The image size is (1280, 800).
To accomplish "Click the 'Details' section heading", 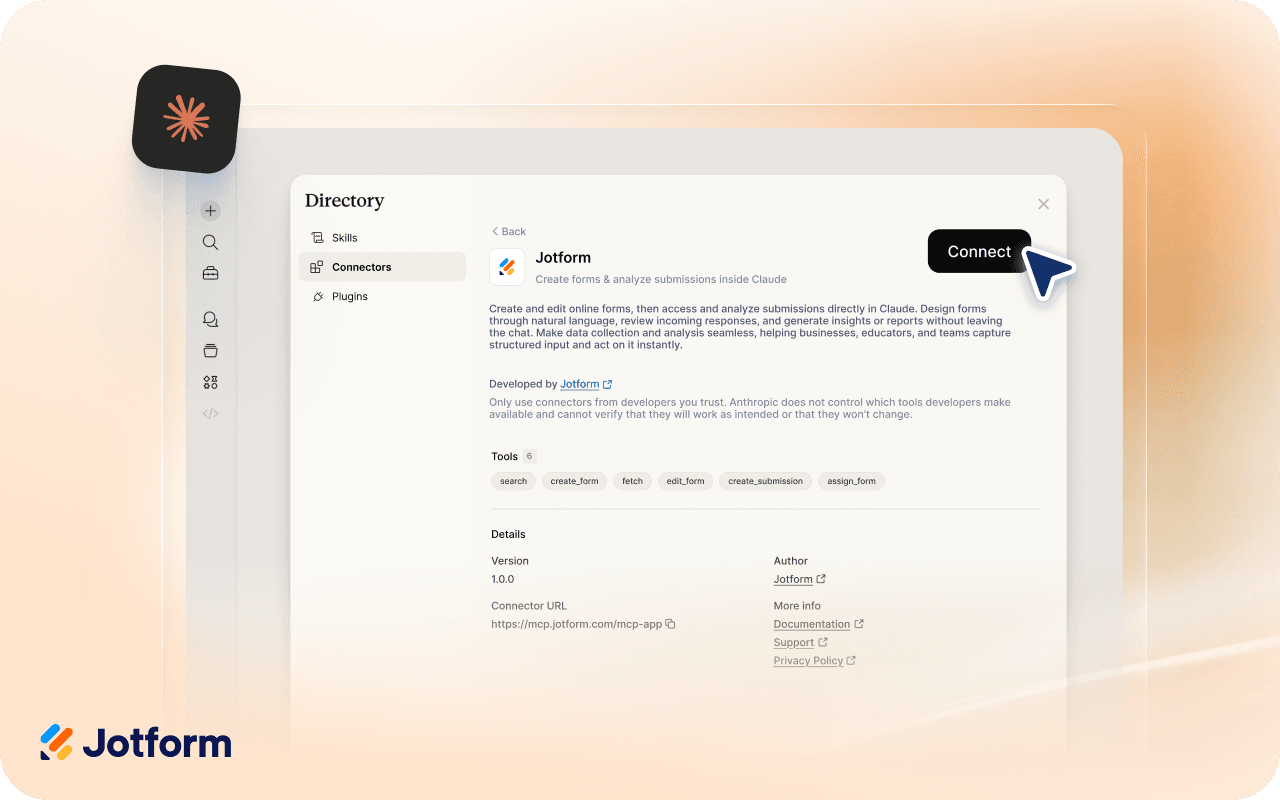I will (x=508, y=534).
